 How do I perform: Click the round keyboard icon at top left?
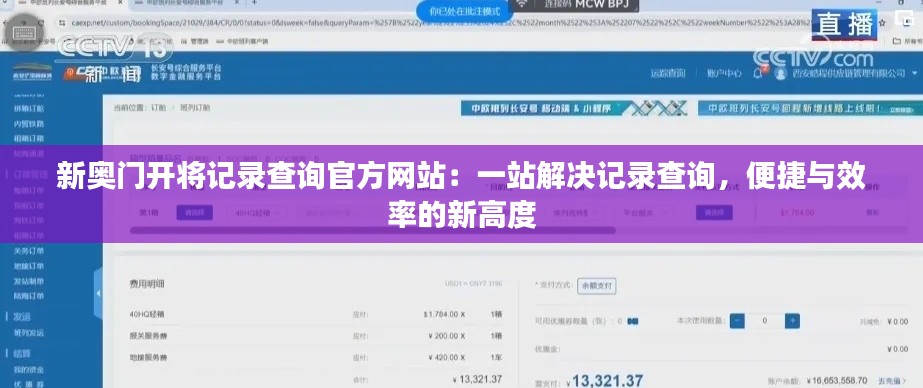(24, 28)
